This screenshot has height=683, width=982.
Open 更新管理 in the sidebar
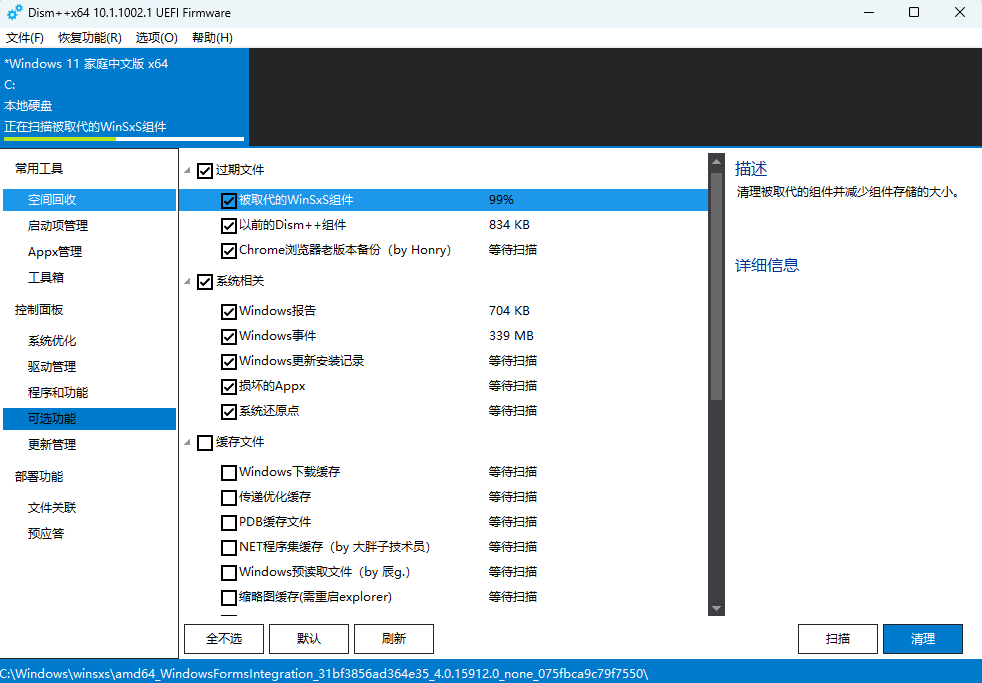52,444
